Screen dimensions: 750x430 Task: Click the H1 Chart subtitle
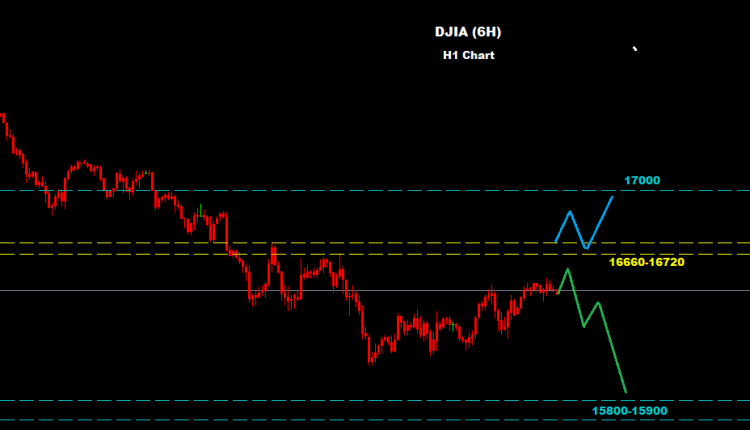[x=468, y=55]
